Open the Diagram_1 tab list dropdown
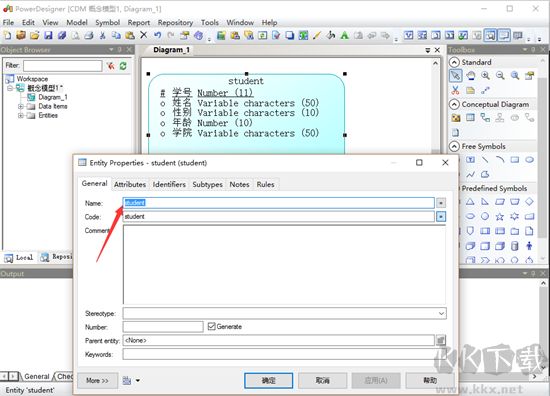 pyautogui.click(x=428, y=50)
